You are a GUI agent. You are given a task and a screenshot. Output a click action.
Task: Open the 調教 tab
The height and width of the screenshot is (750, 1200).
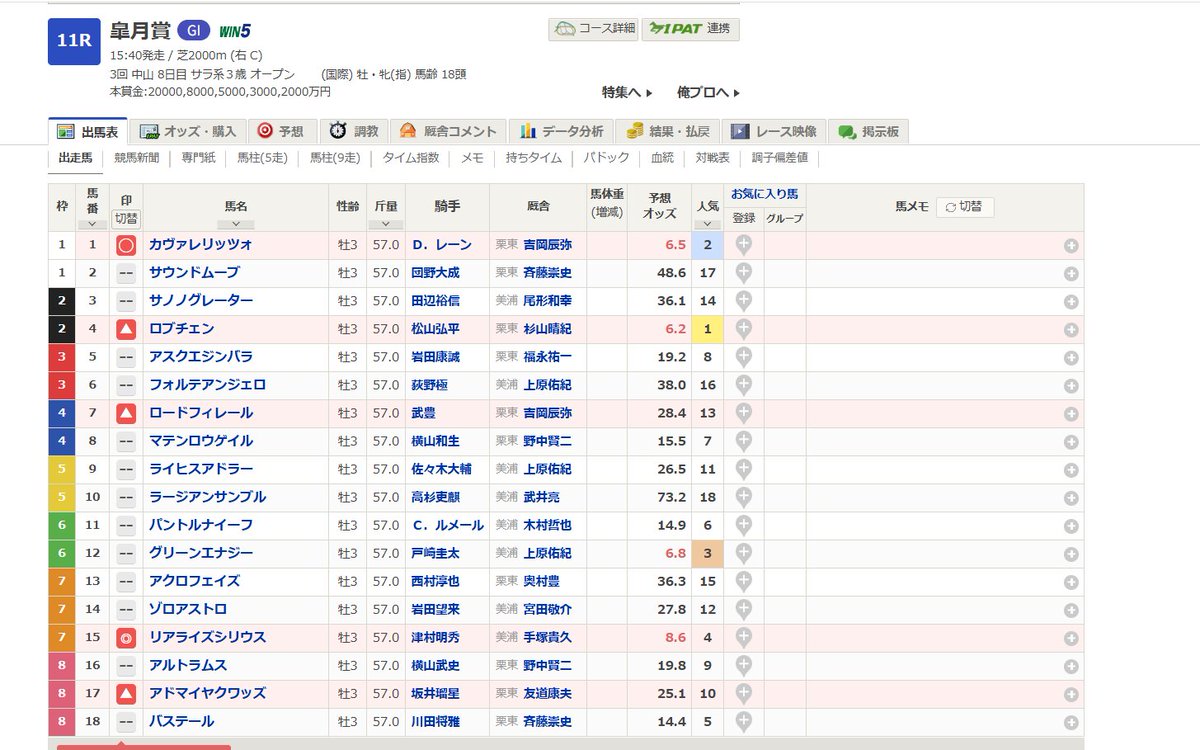(x=355, y=131)
